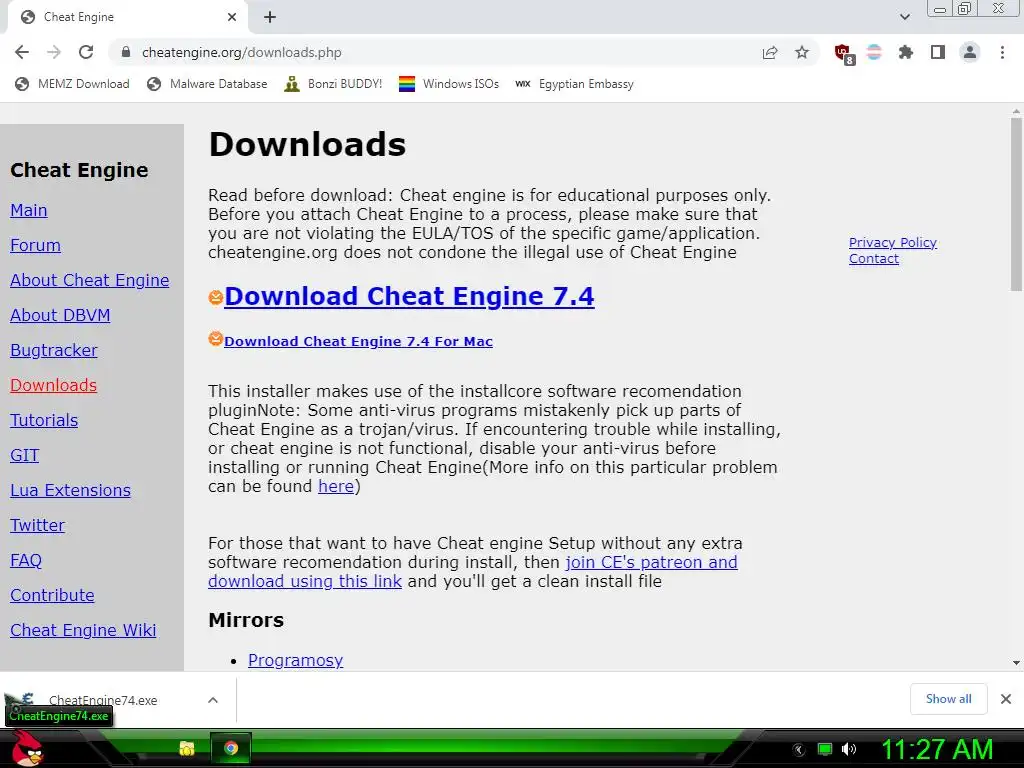
Task: Click Show all downloads button
Action: tap(948, 699)
